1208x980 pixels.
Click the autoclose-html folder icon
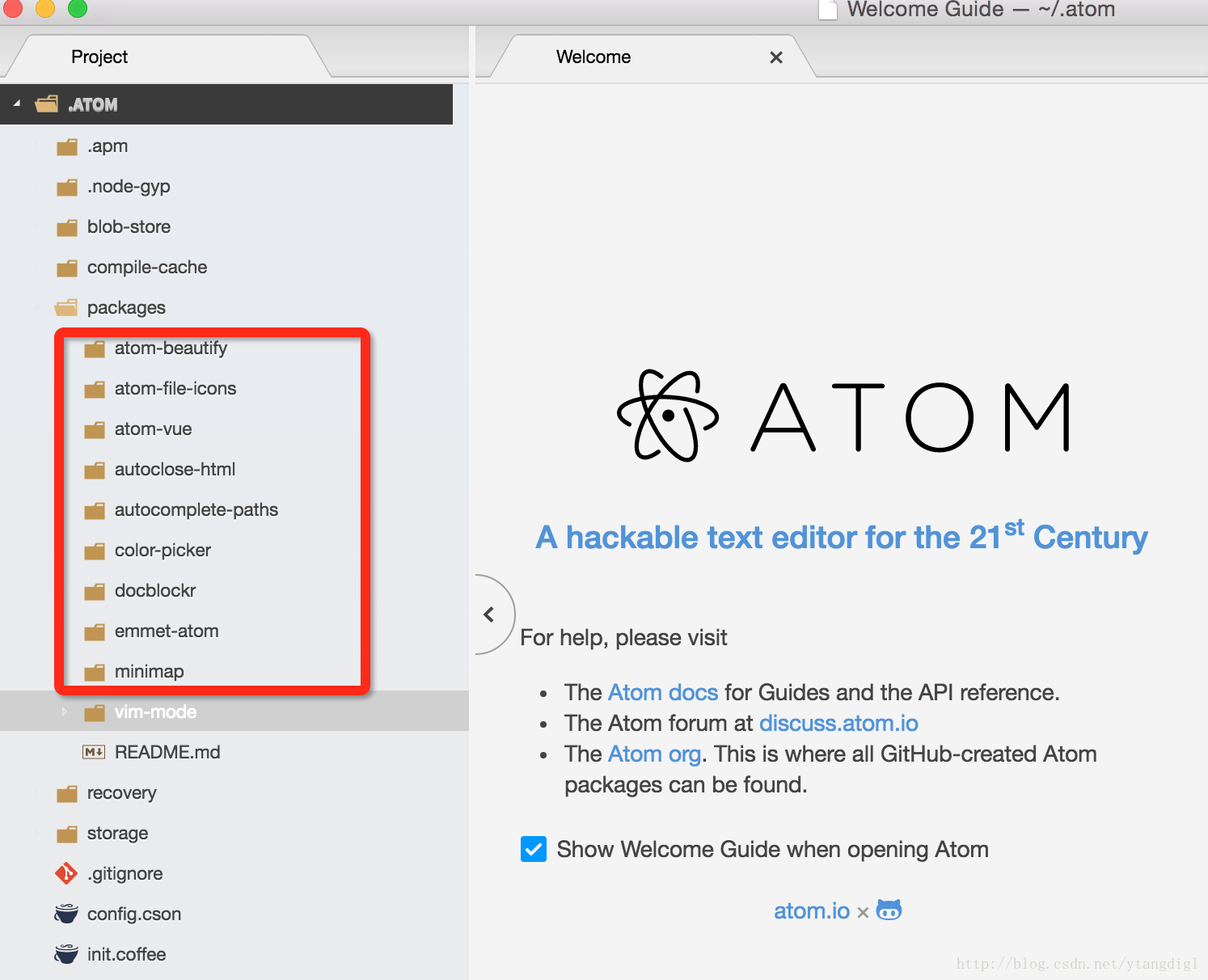[x=95, y=471]
